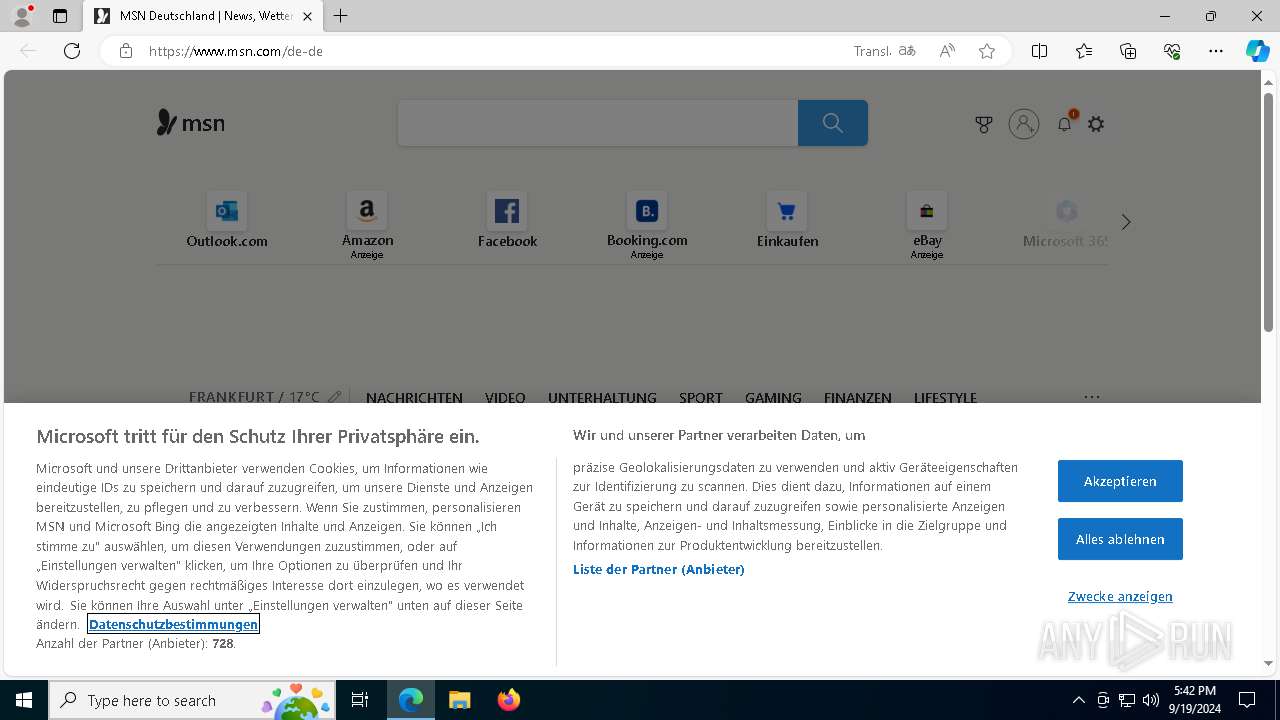Open the Datenschutzbestimmungen link
This screenshot has height=720, width=1280.
pyautogui.click(x=173, y=624)
